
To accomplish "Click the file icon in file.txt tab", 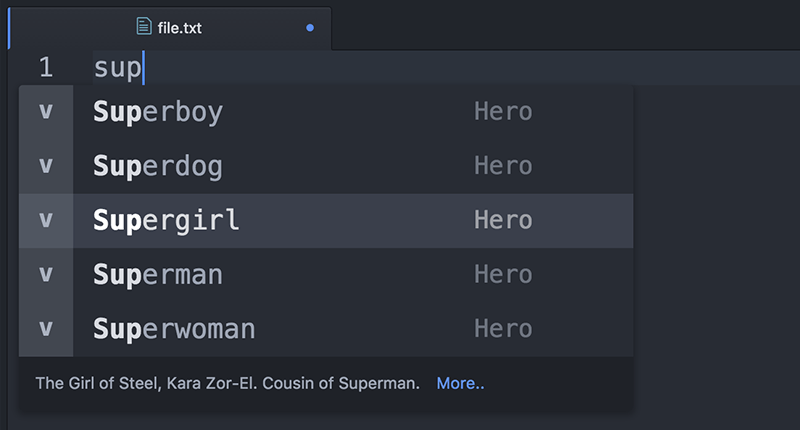I will (x=144, y=26).
